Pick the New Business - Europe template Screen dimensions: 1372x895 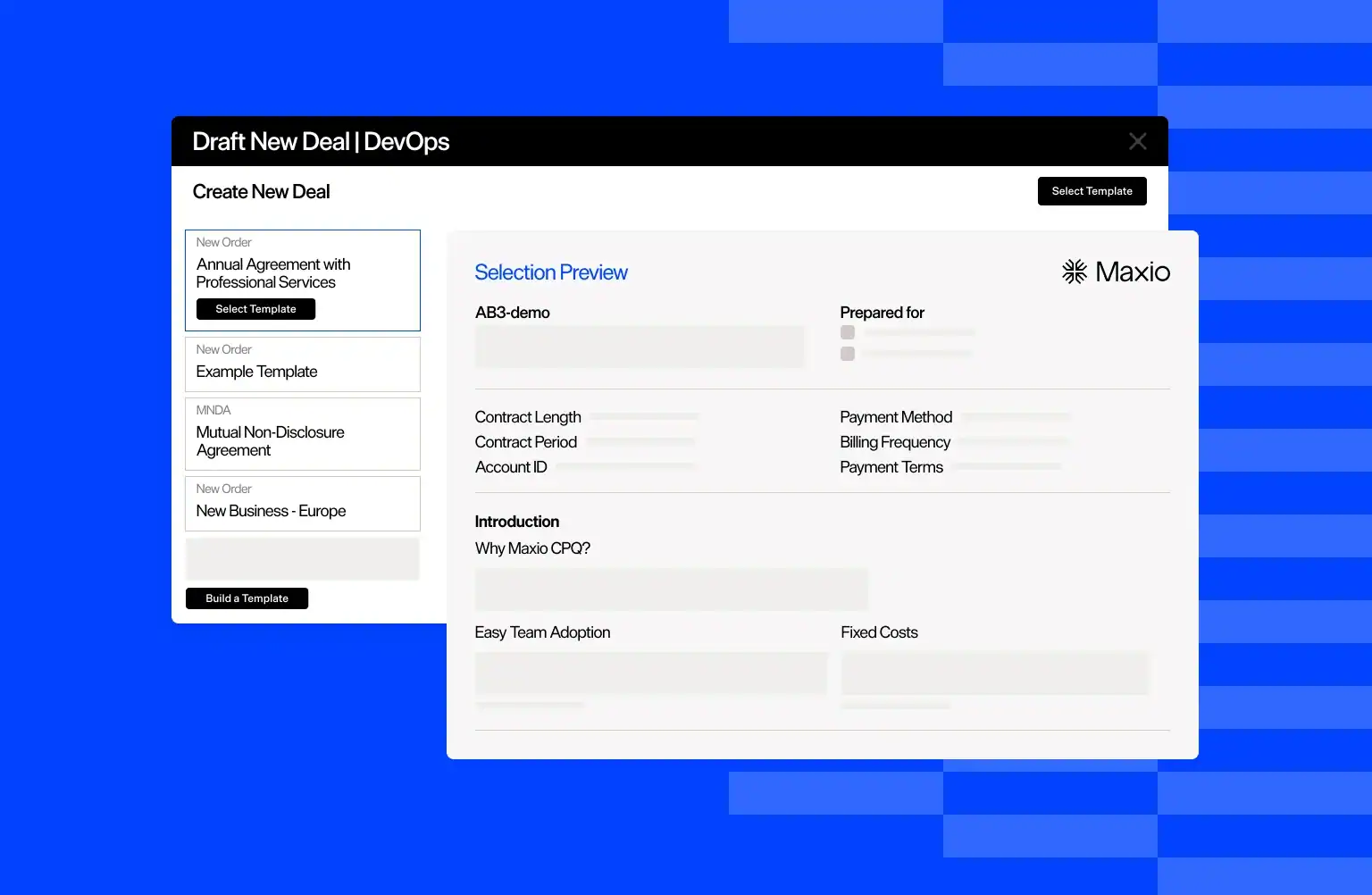pos(303,504)
